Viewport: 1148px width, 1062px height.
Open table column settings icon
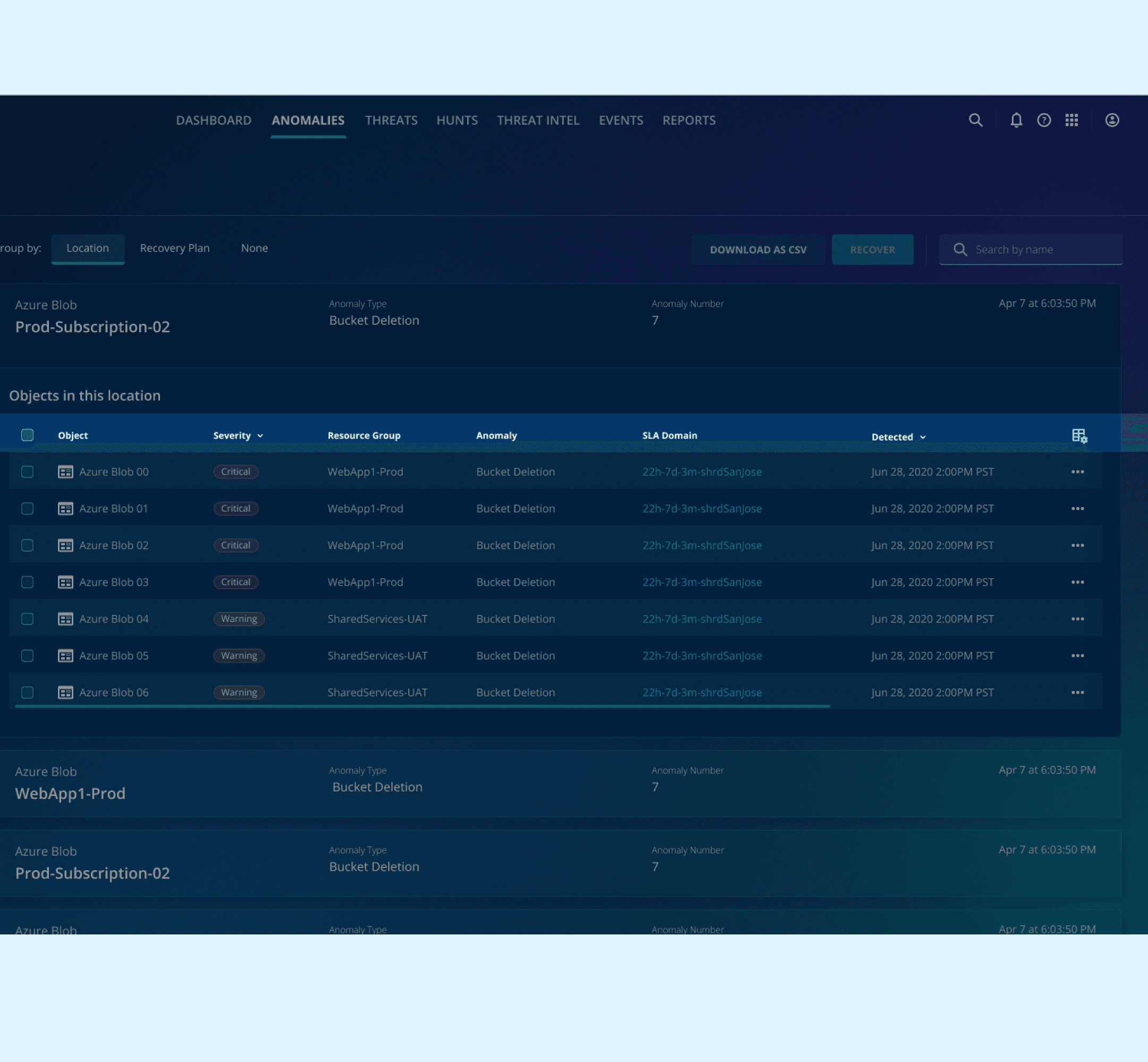[x=1079, y=436]
